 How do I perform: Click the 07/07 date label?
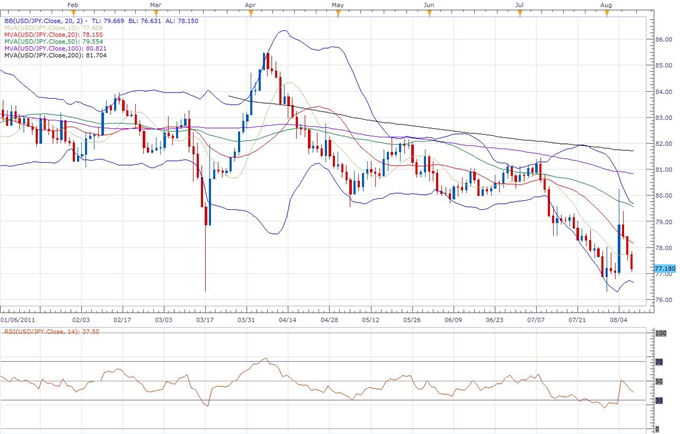point(536,320)
